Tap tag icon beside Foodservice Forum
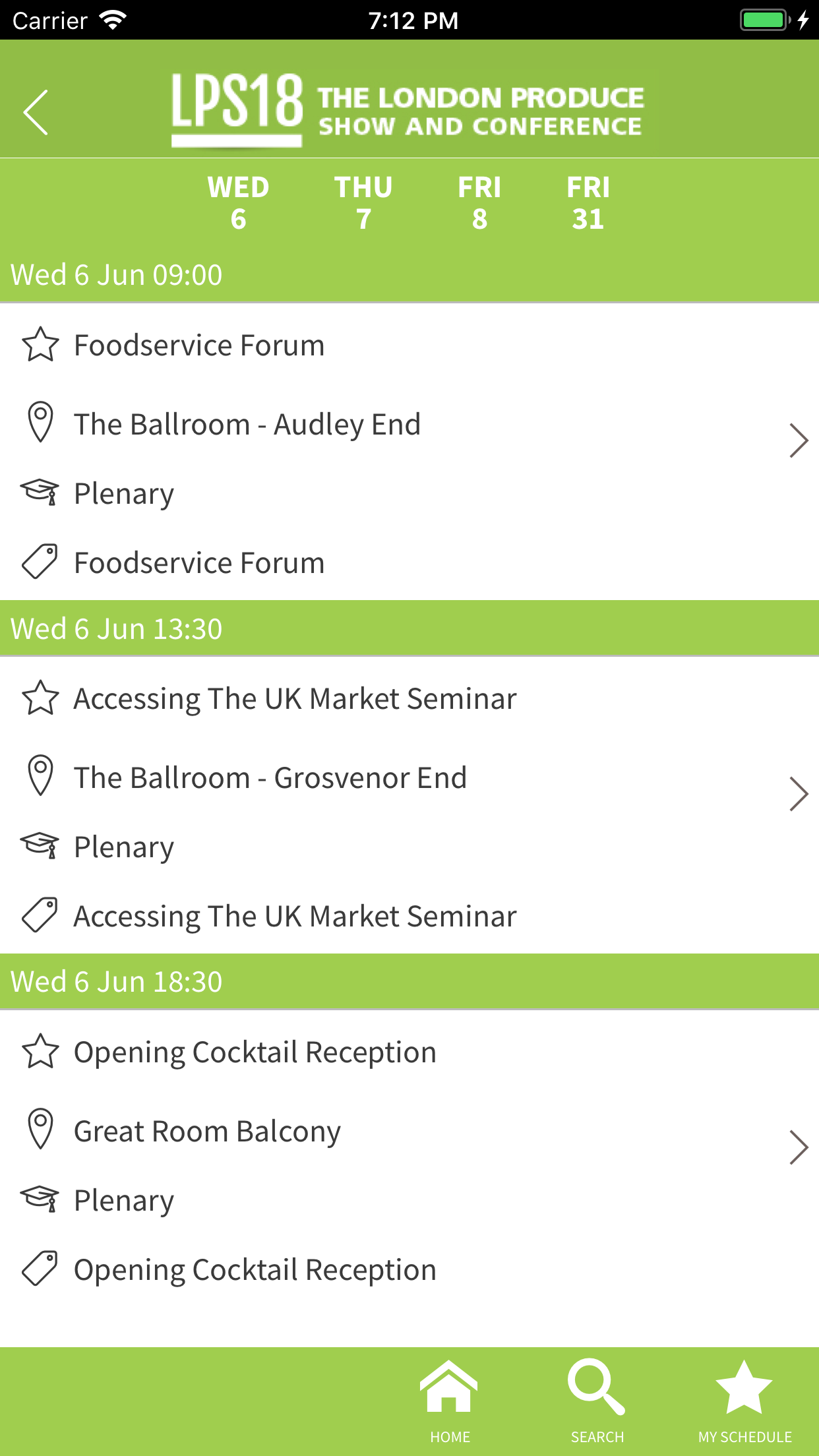The image size is (819, 1456). click(40, 562)
